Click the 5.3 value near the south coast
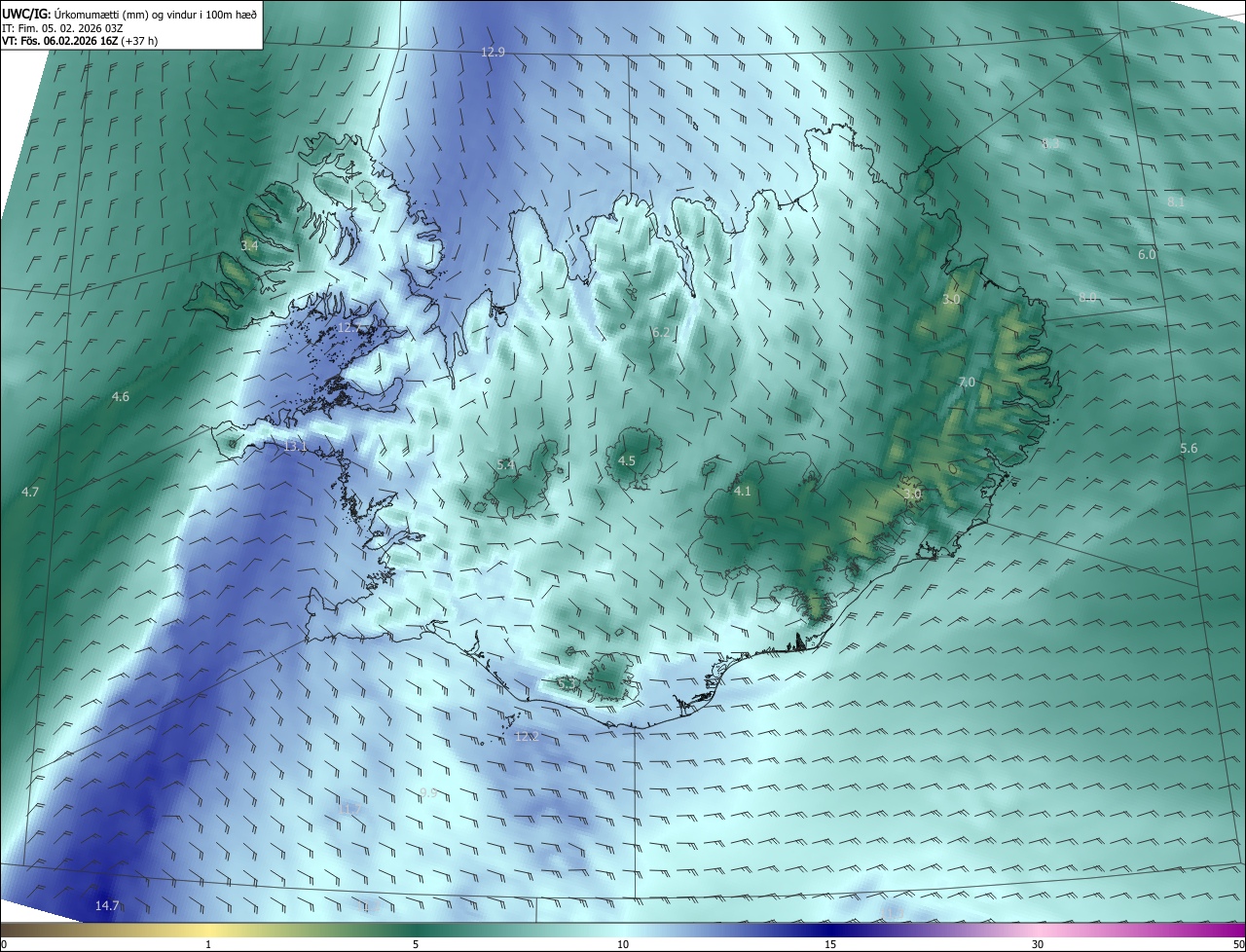The width and height of the screenshot is (1246, 952). tap(566, 682)
